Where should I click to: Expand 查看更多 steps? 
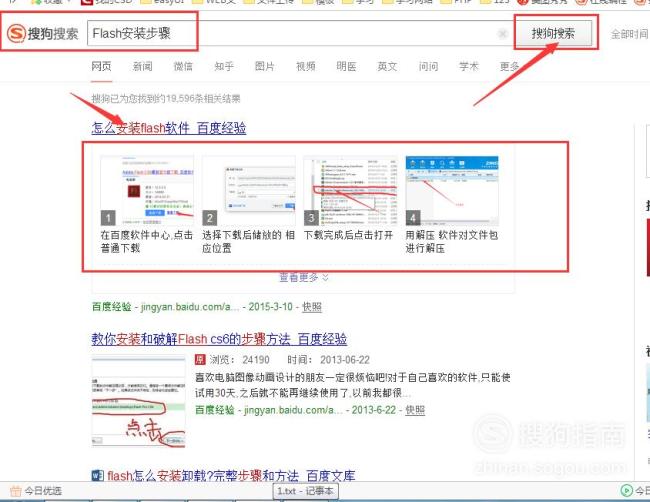(304, 277)
